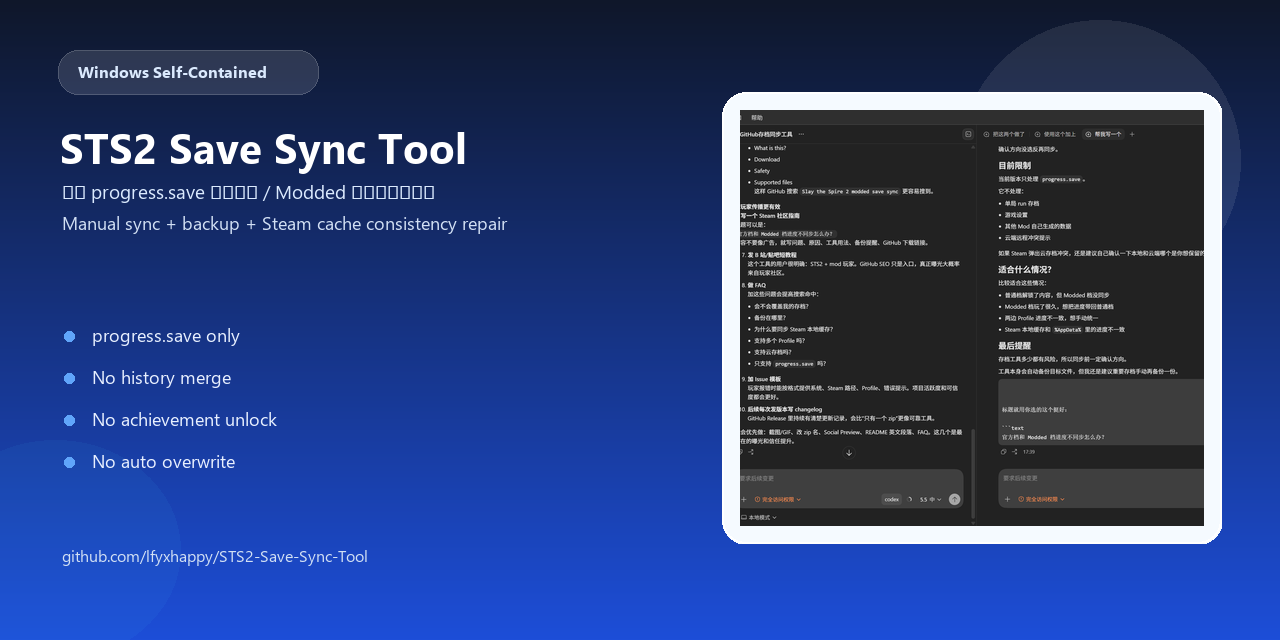Switch to the 使用这个加上 tab
Viewport: 1280px width, 640px height.
click(1055, 134)
